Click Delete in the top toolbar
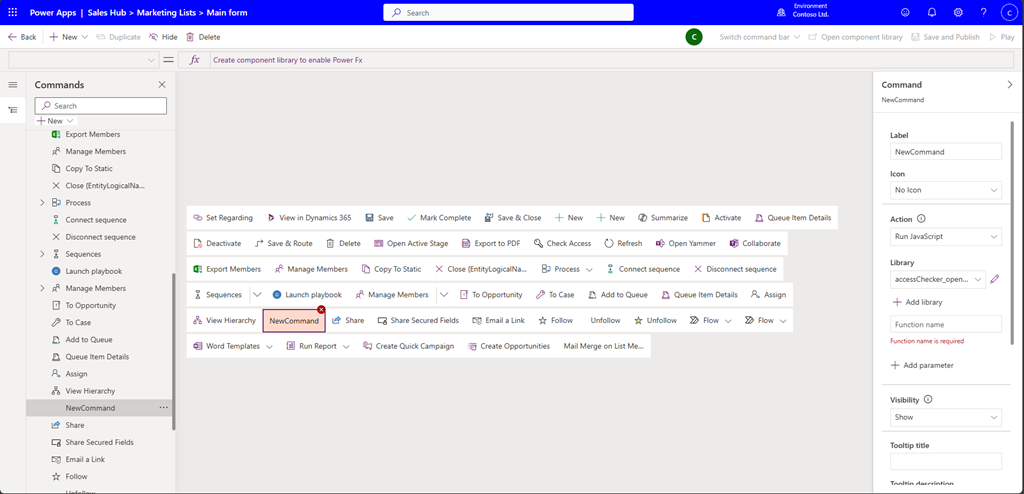Image resolution: width=1024 pixels, height=494 pixels. tap(203, 37)
